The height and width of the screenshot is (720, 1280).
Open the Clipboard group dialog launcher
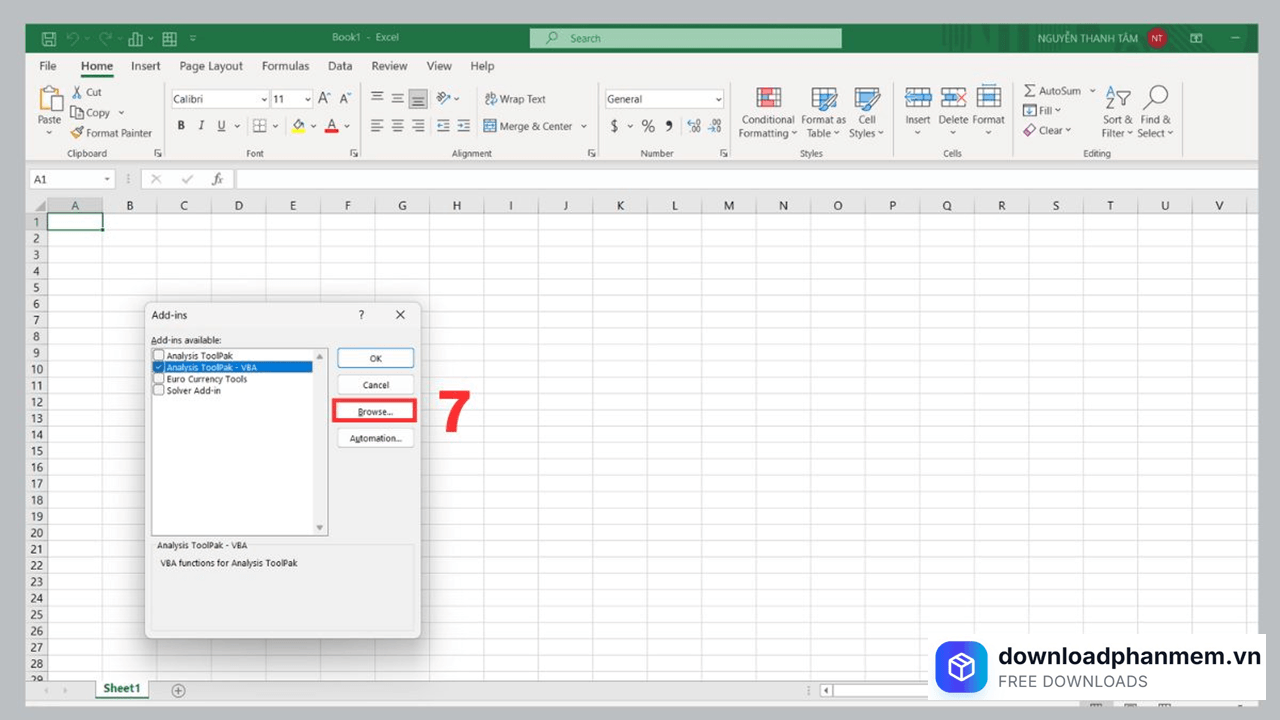point(157,153)
